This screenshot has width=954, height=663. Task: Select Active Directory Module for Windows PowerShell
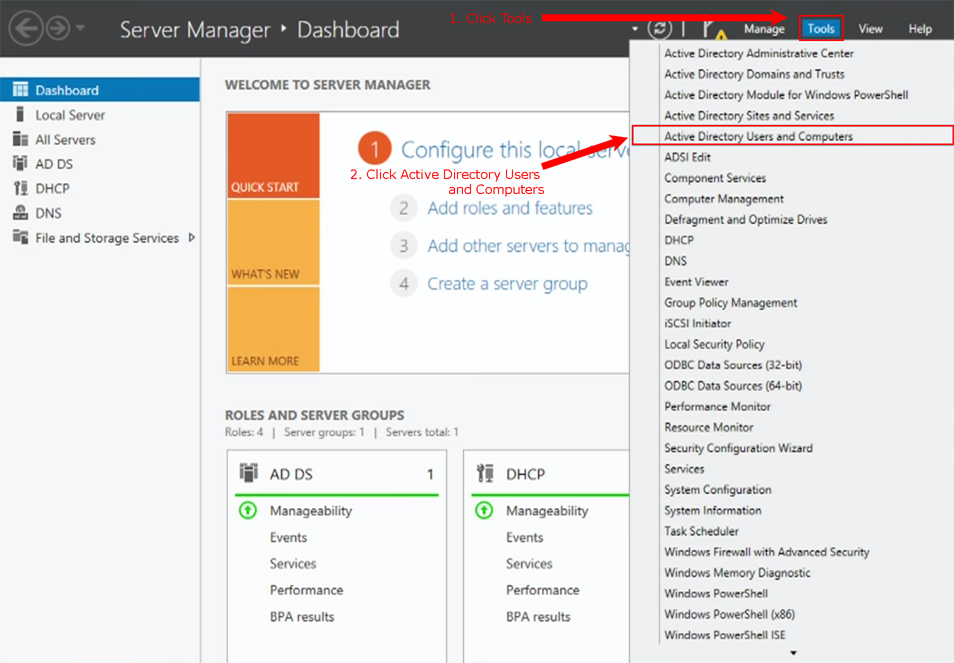coord(786,95)
